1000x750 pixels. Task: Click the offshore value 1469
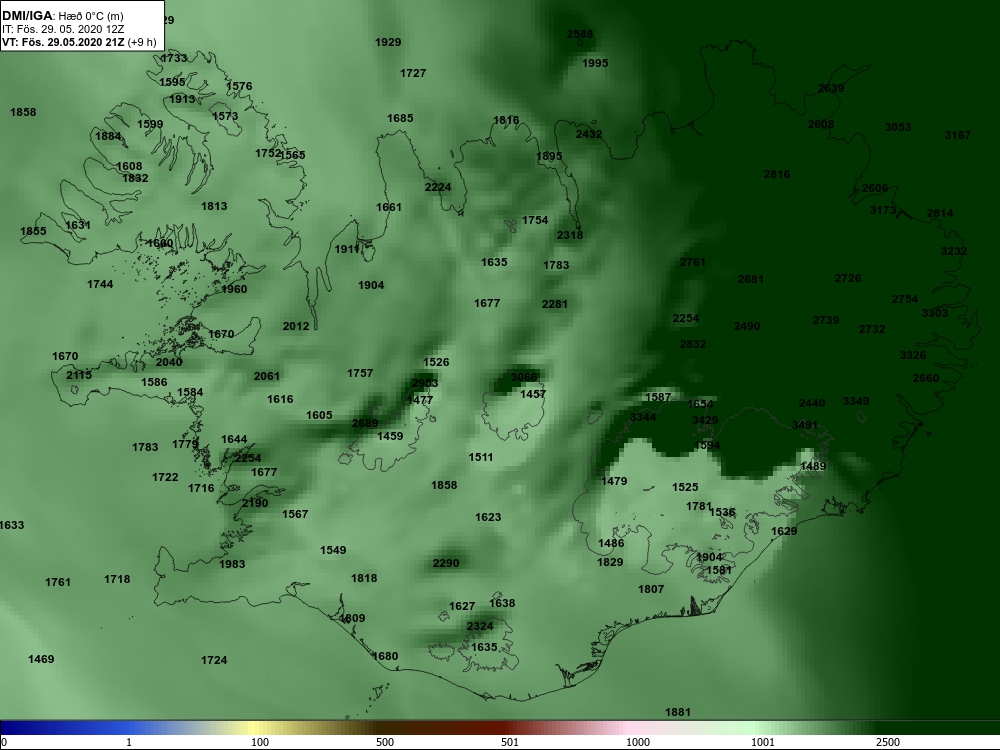pyautogui.click(x=41, y=659)
